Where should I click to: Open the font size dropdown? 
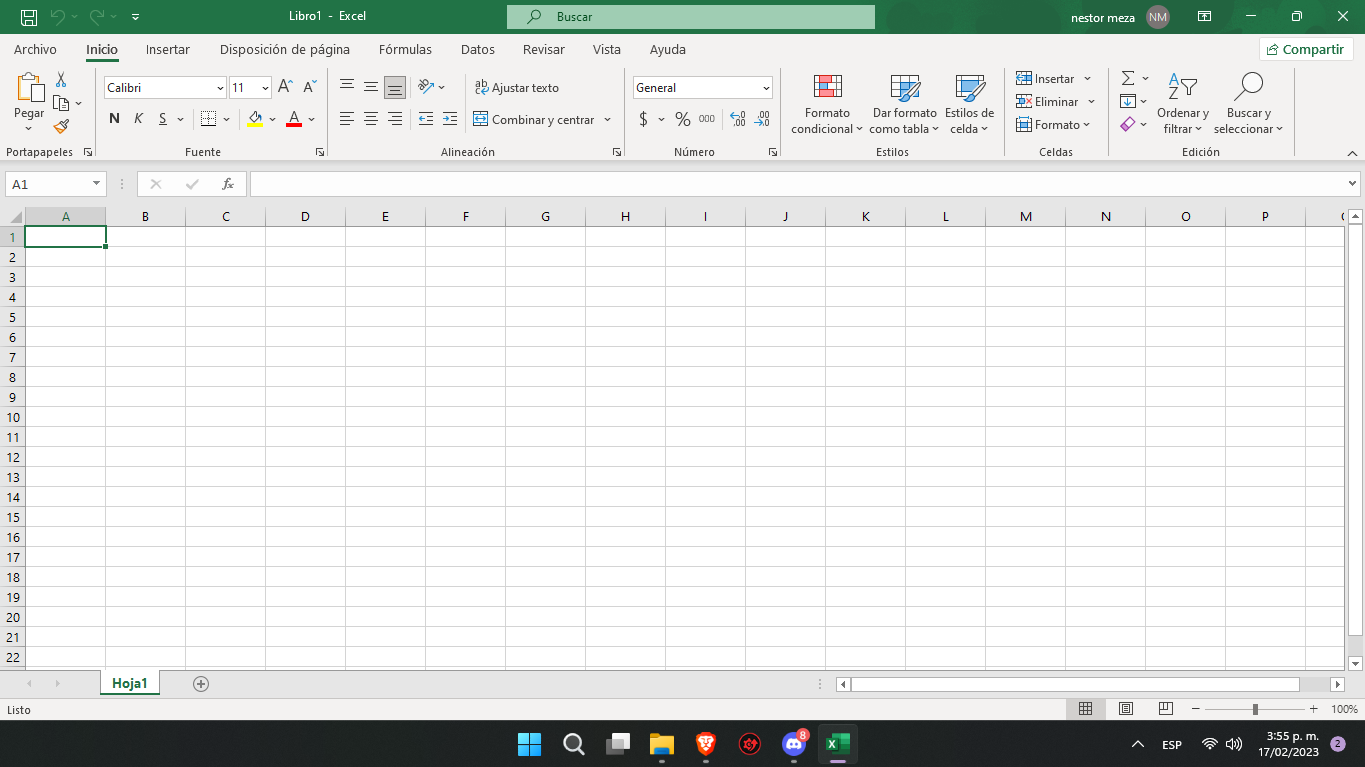265,88
